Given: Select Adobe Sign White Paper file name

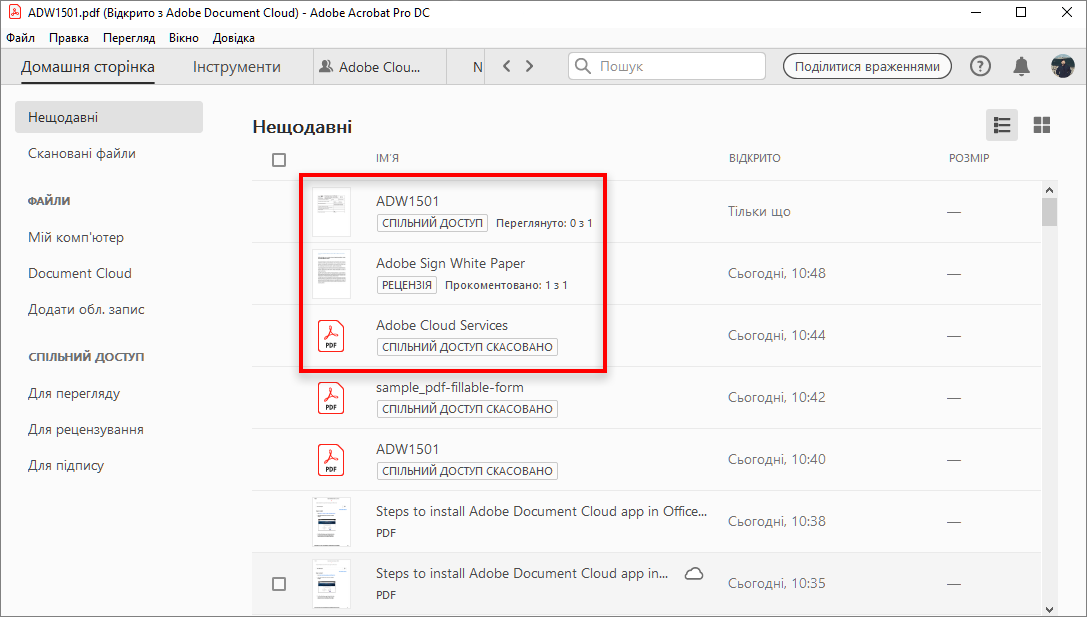Looking at the screenshot, I should coord(451,263).
